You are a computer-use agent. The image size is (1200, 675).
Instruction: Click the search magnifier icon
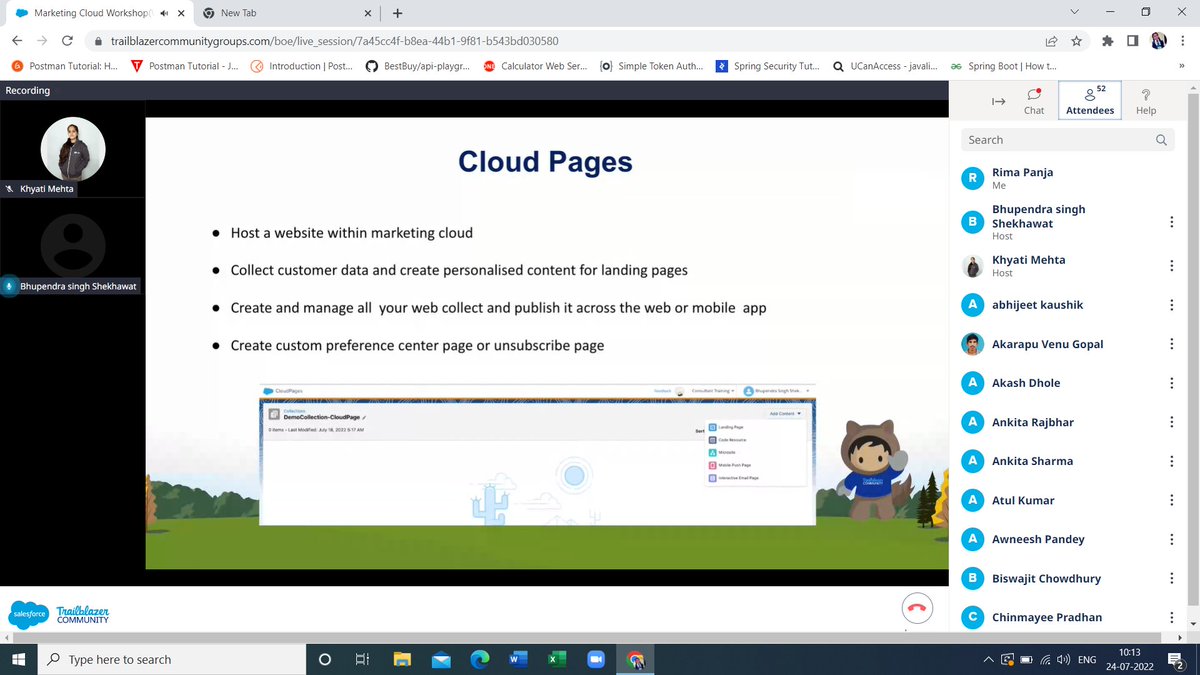click(1161, 140)
